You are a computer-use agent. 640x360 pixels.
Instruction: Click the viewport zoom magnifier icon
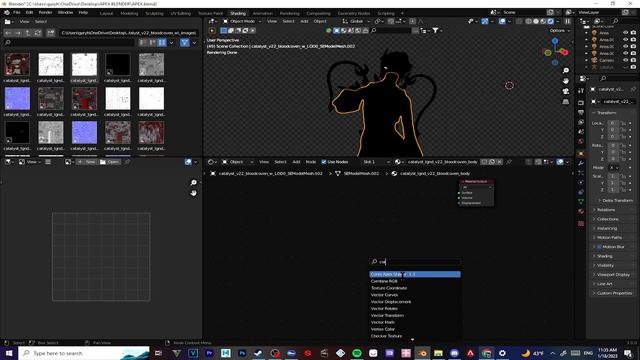[566, 71]
